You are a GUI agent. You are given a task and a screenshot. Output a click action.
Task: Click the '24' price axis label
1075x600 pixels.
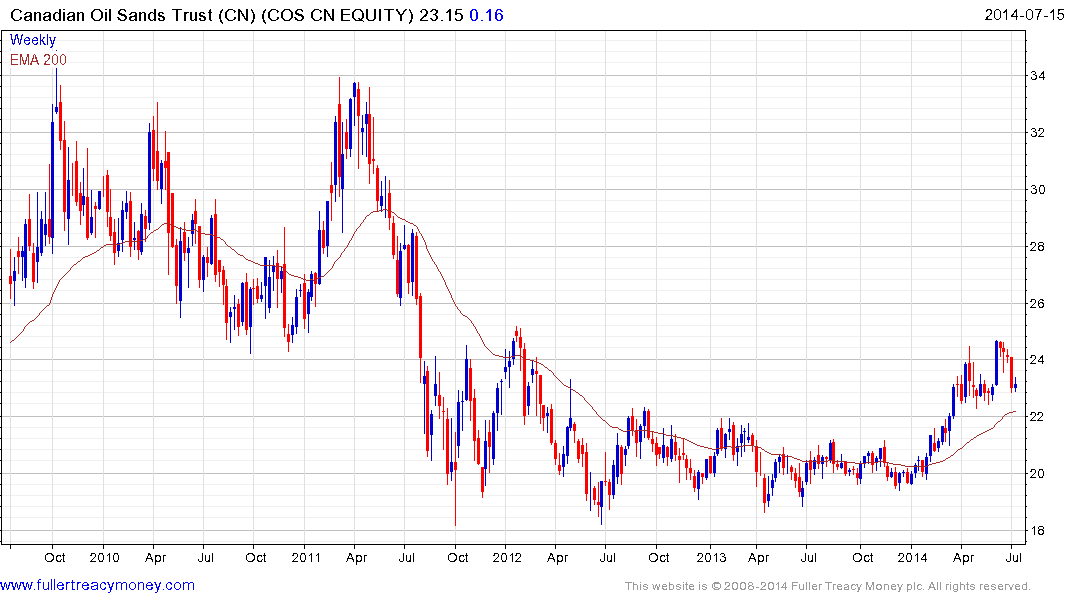click(x=1037, y=360)
